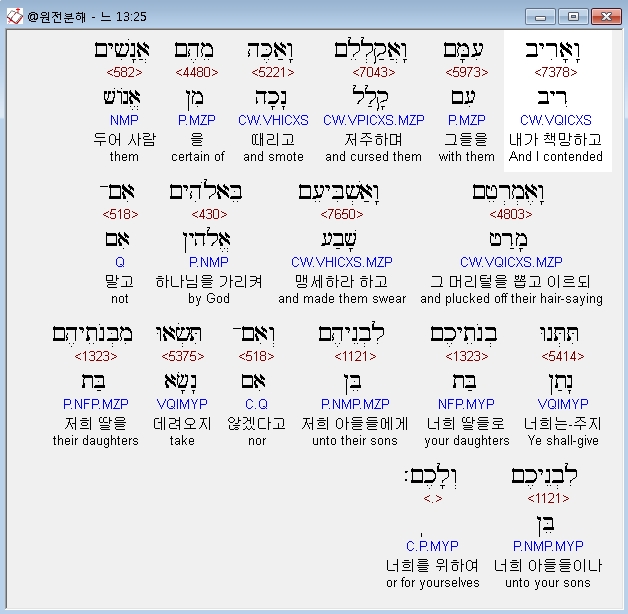The image size is (628, 614).
Task: Click Strong's number <582>
Action: point(124,72)
